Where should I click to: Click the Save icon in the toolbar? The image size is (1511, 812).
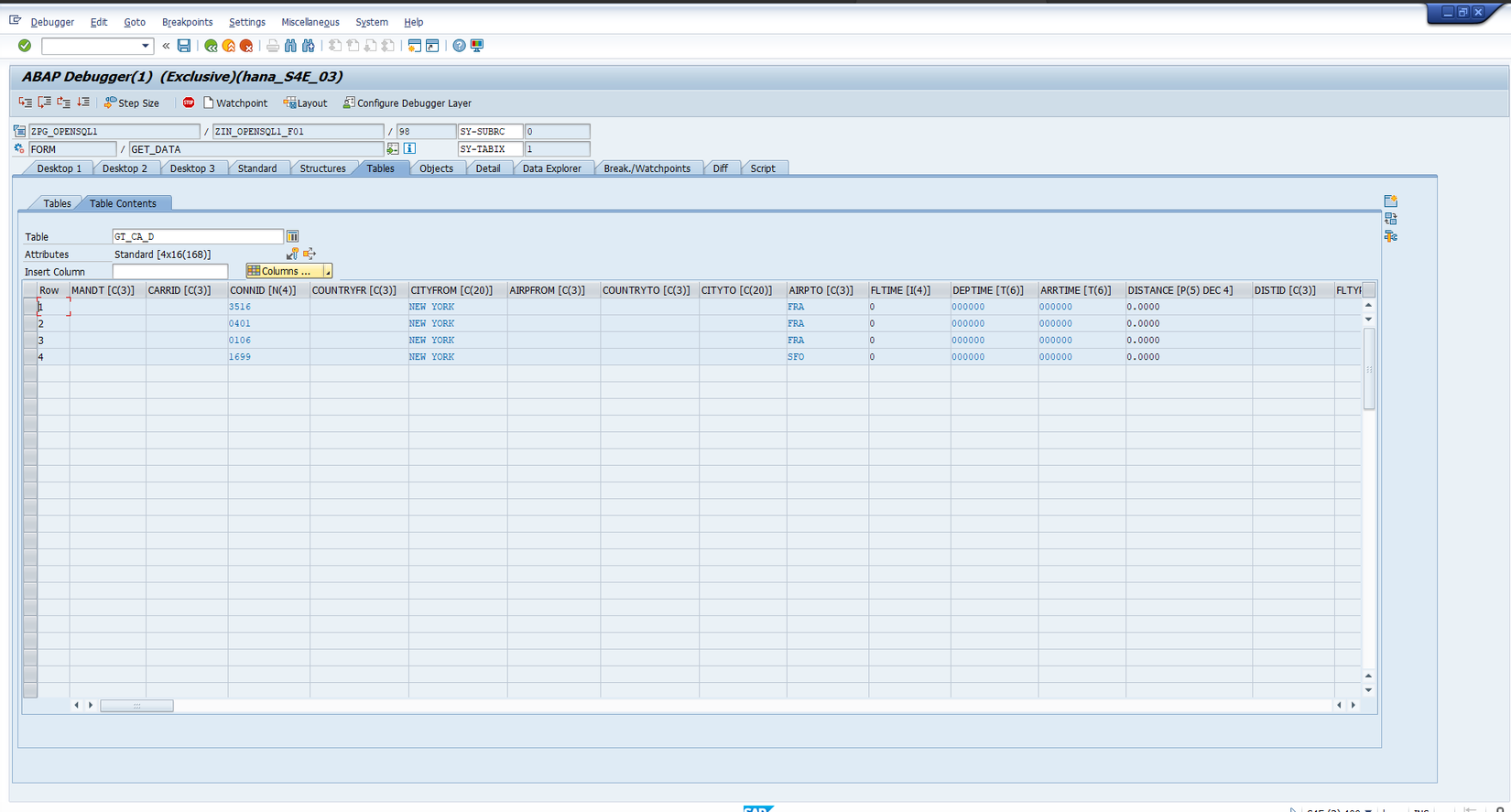point(184,46)
